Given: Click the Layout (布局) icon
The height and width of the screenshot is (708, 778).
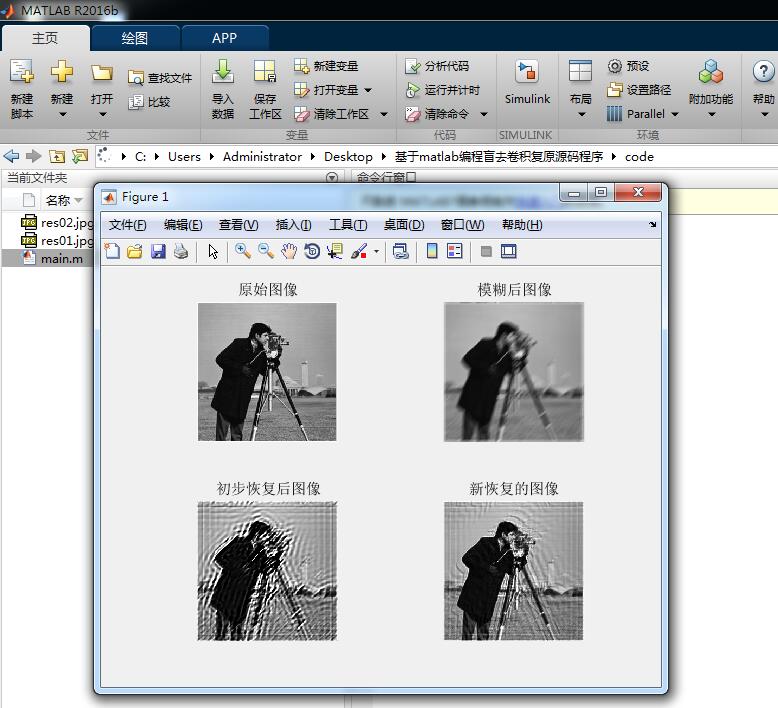Looking at the screenshot, I should [580, 71].
